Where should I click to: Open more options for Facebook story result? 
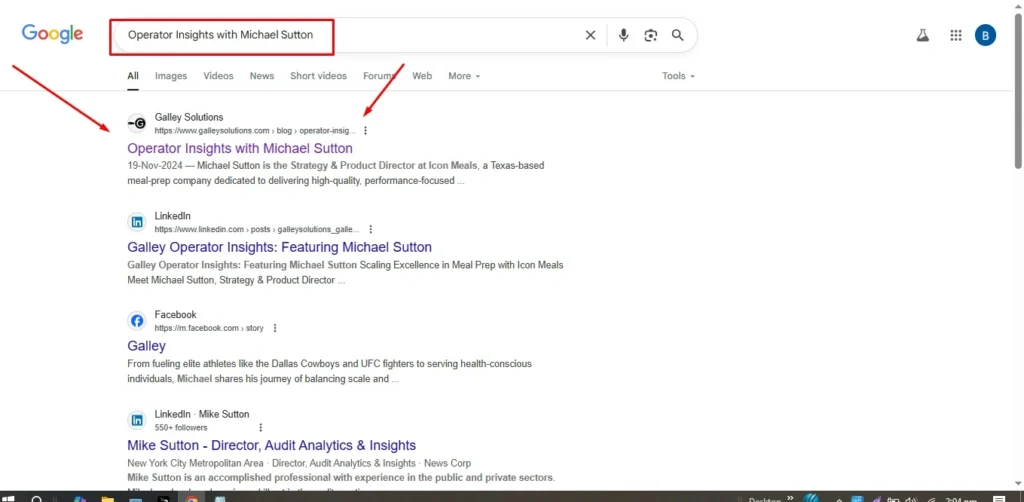(x=275, y=328)
